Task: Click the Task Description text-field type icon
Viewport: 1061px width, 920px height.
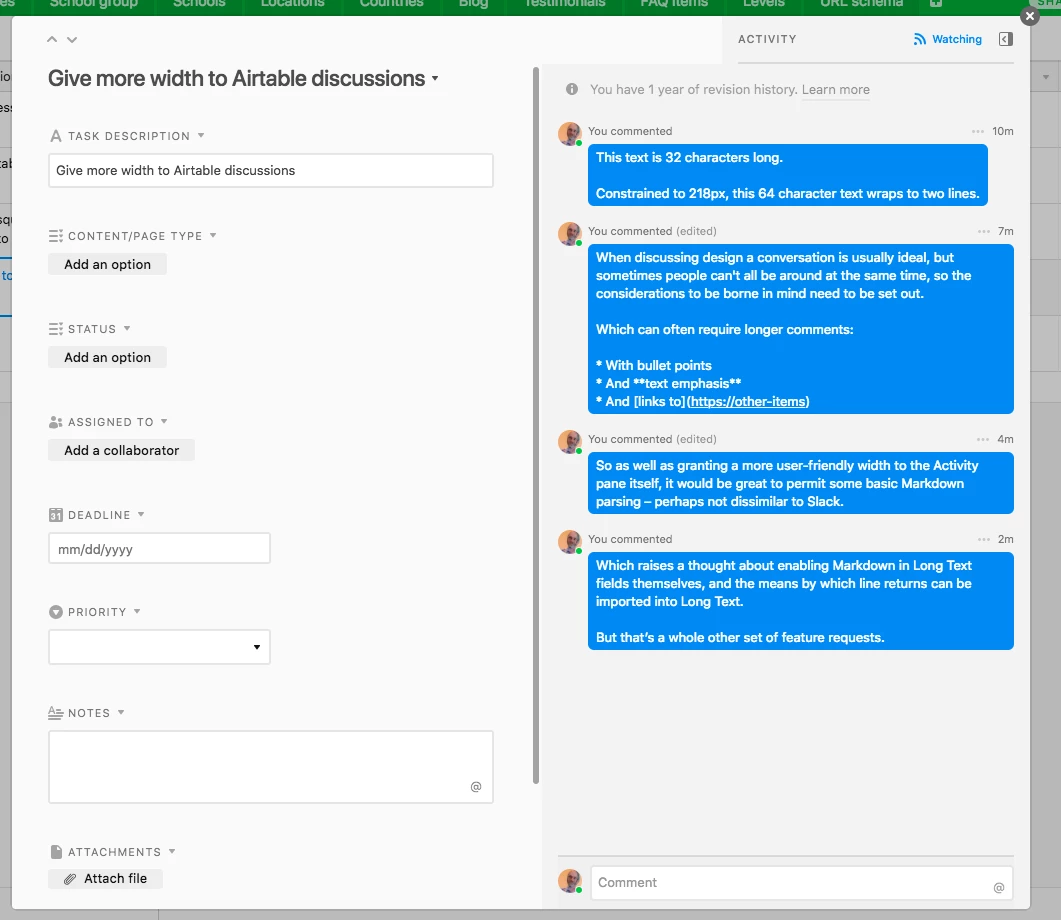Action: (x=56, y=136)
